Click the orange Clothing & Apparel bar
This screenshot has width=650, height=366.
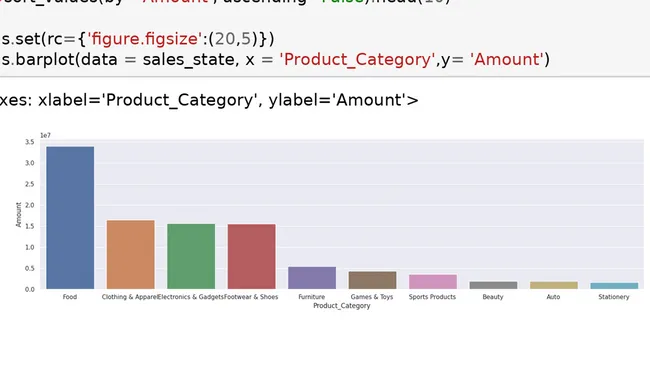131,255
